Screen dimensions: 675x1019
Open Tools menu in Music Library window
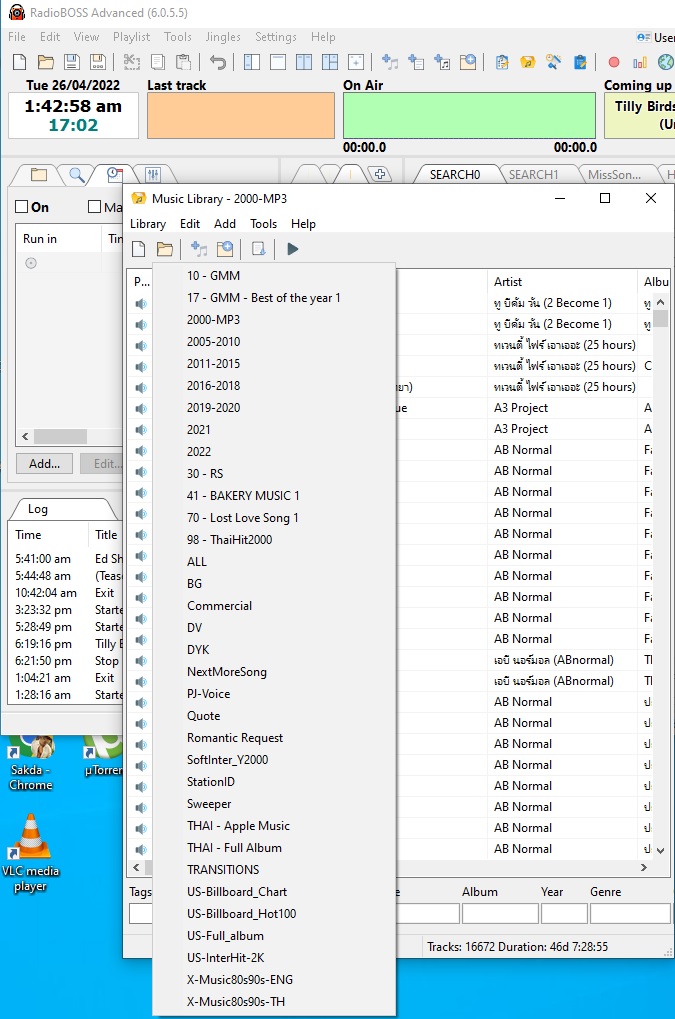click(x=264, y=224)
